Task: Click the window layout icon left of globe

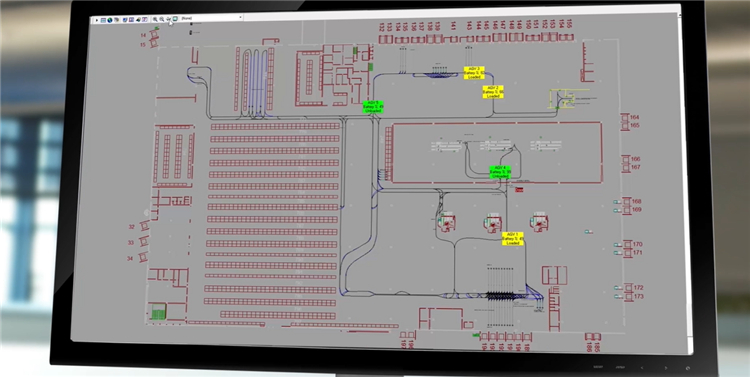Action: 103,20
